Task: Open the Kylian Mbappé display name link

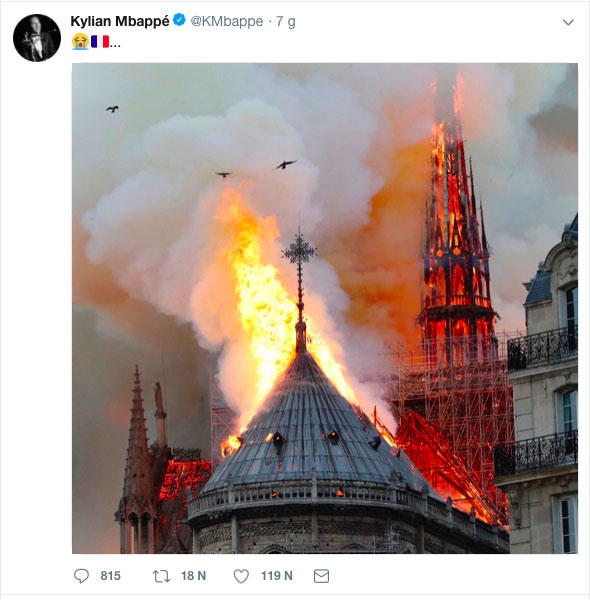Action: pos(120,21)
